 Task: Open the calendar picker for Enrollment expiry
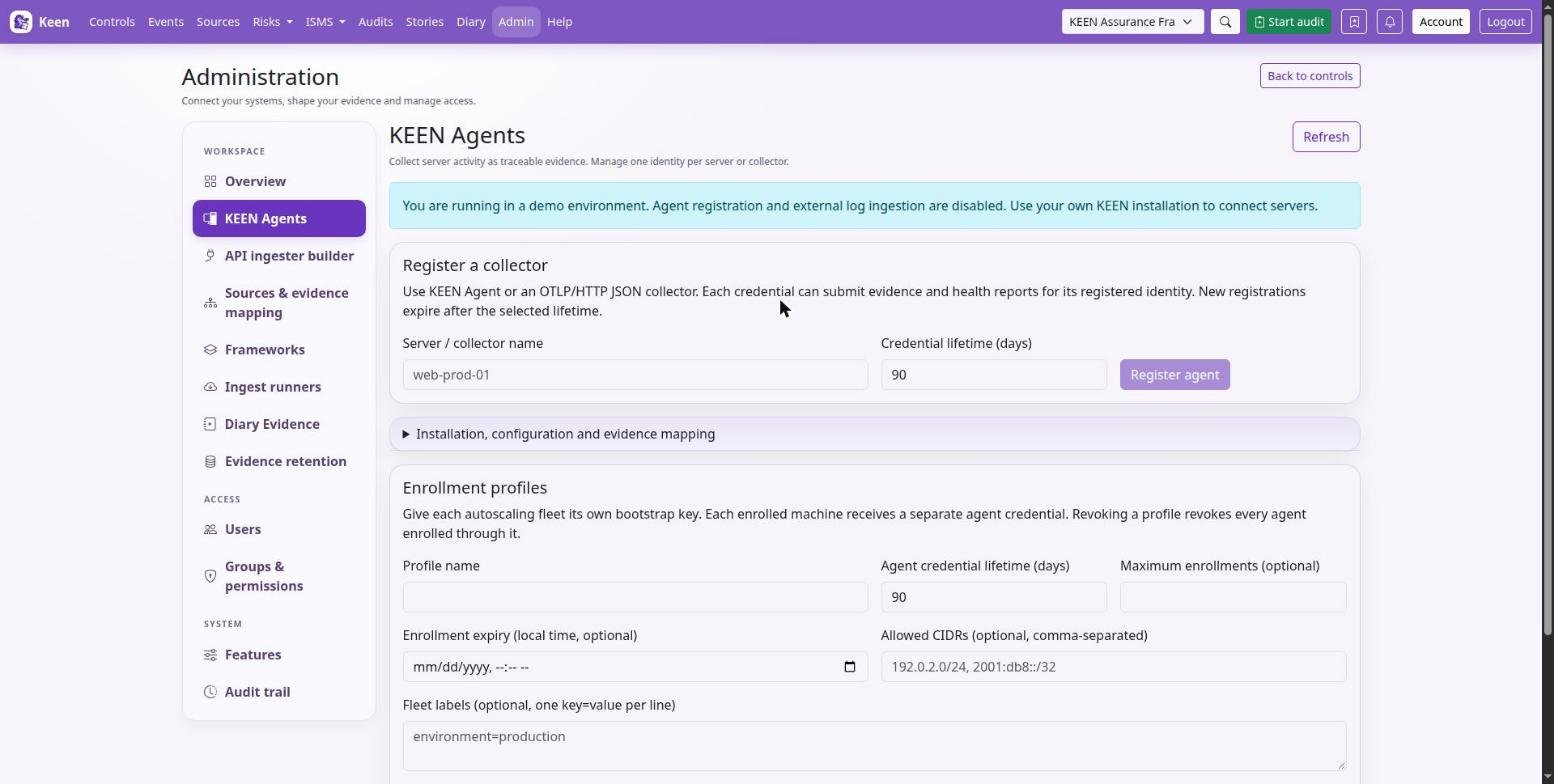pos(850,667)
